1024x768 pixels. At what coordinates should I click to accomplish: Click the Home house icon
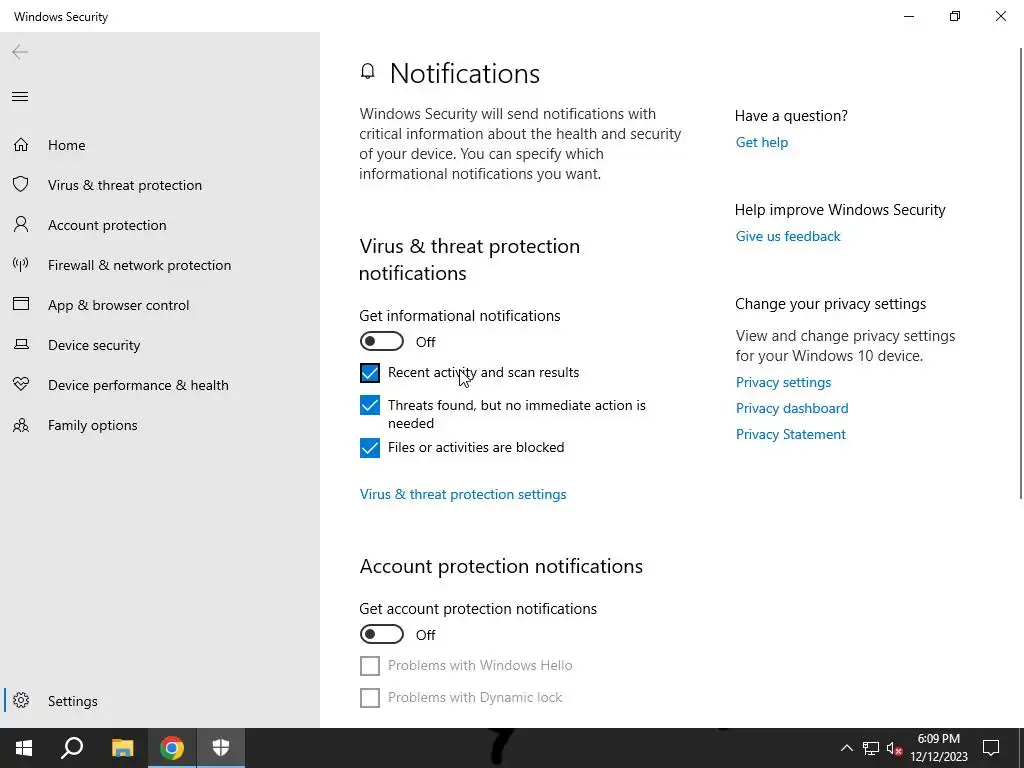coord(21,144)
